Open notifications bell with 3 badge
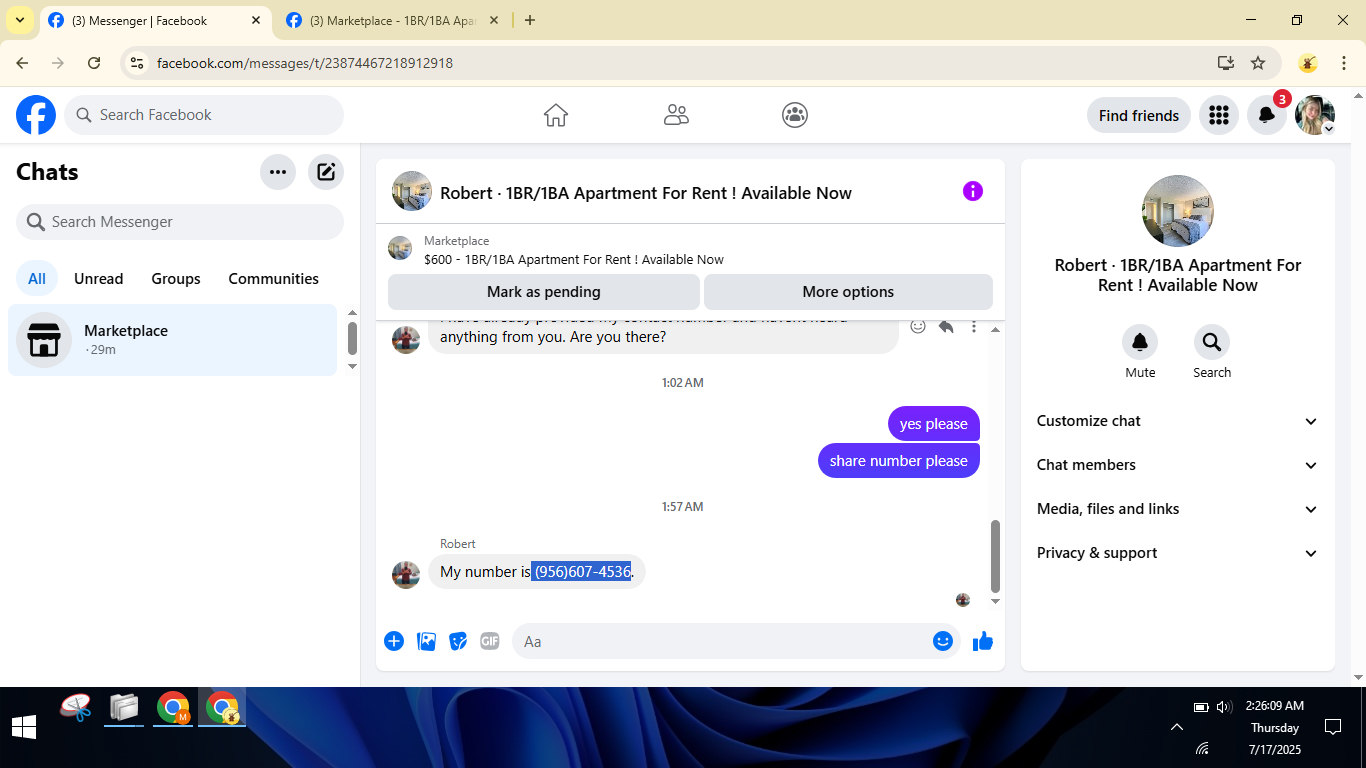The width and height of the screenshot is (1366, 768). point(1266,115)
